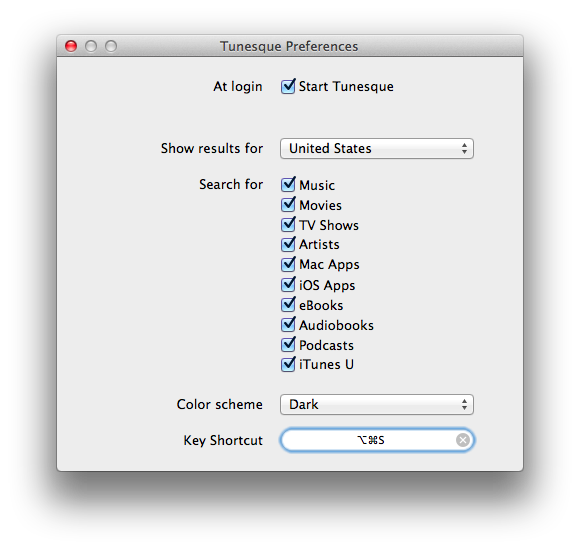Toggle the Artists checkbox

[288, 244]
